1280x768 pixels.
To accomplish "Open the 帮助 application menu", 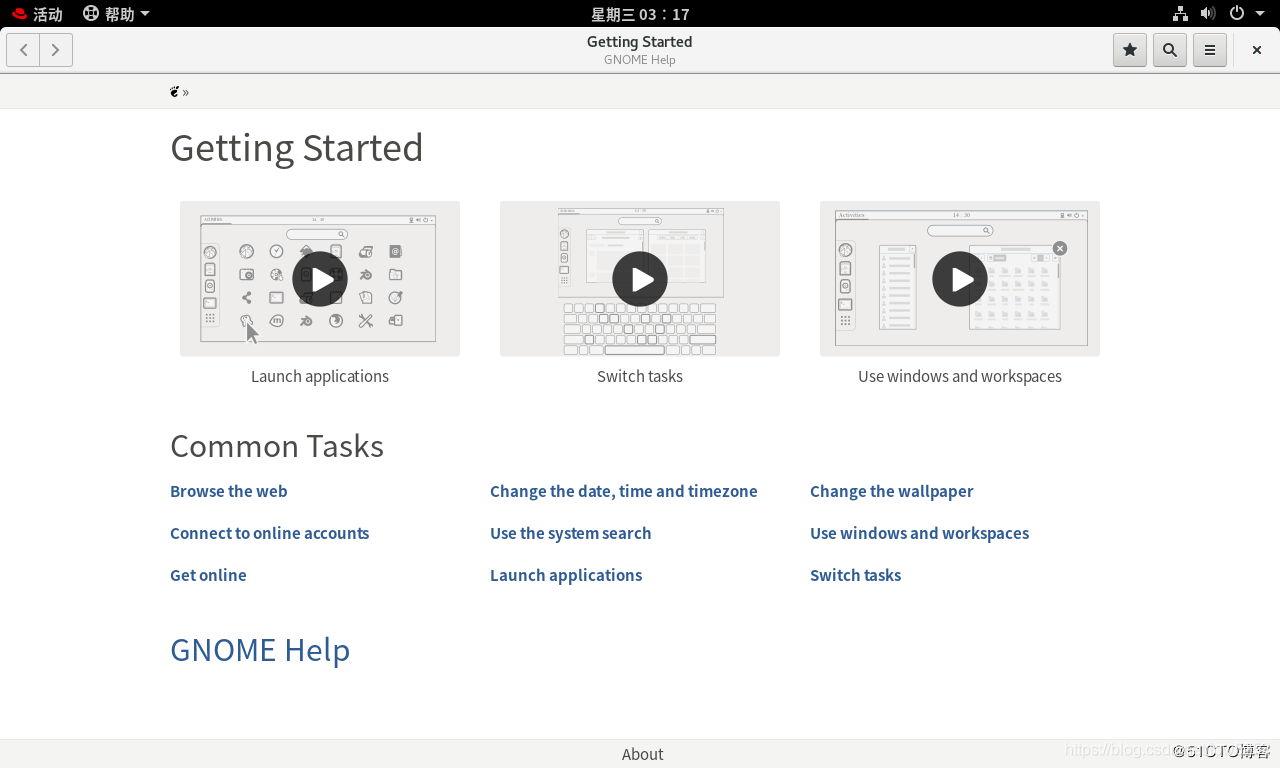I will [x=116, y=14].
